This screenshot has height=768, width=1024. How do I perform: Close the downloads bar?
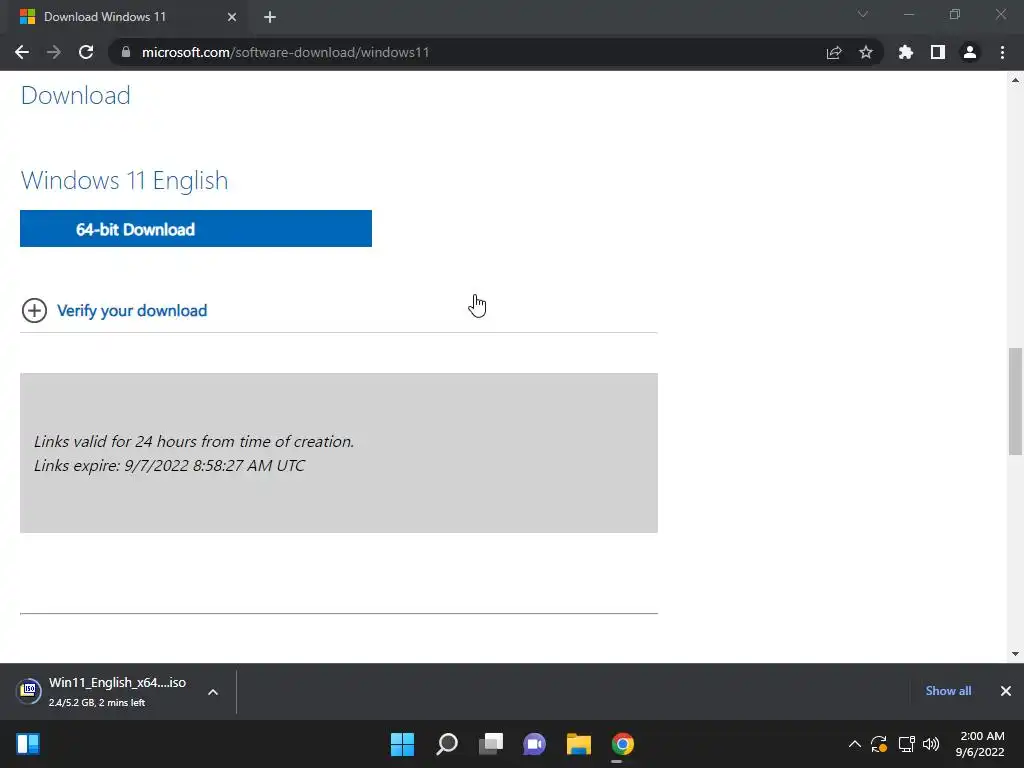tap(1006, 691)
